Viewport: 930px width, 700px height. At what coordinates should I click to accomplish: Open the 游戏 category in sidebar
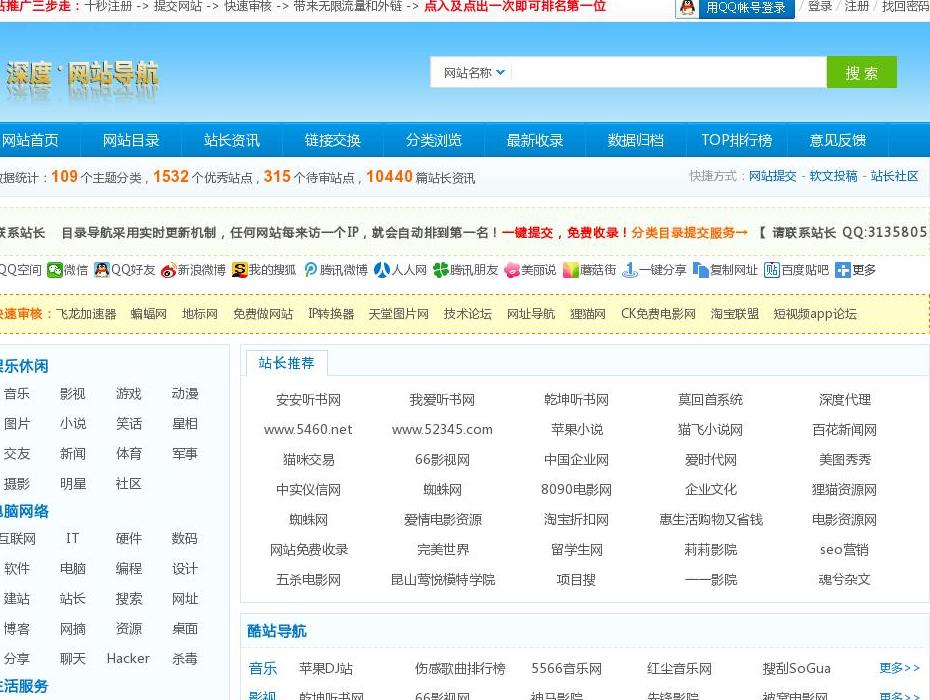(129, 393)
